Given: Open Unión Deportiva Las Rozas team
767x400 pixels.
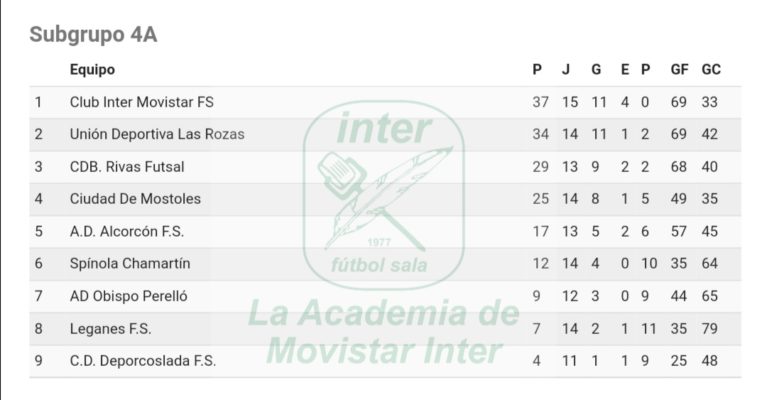Looking at the screenshot, I should pyautogui.click(x=157, y=134).
